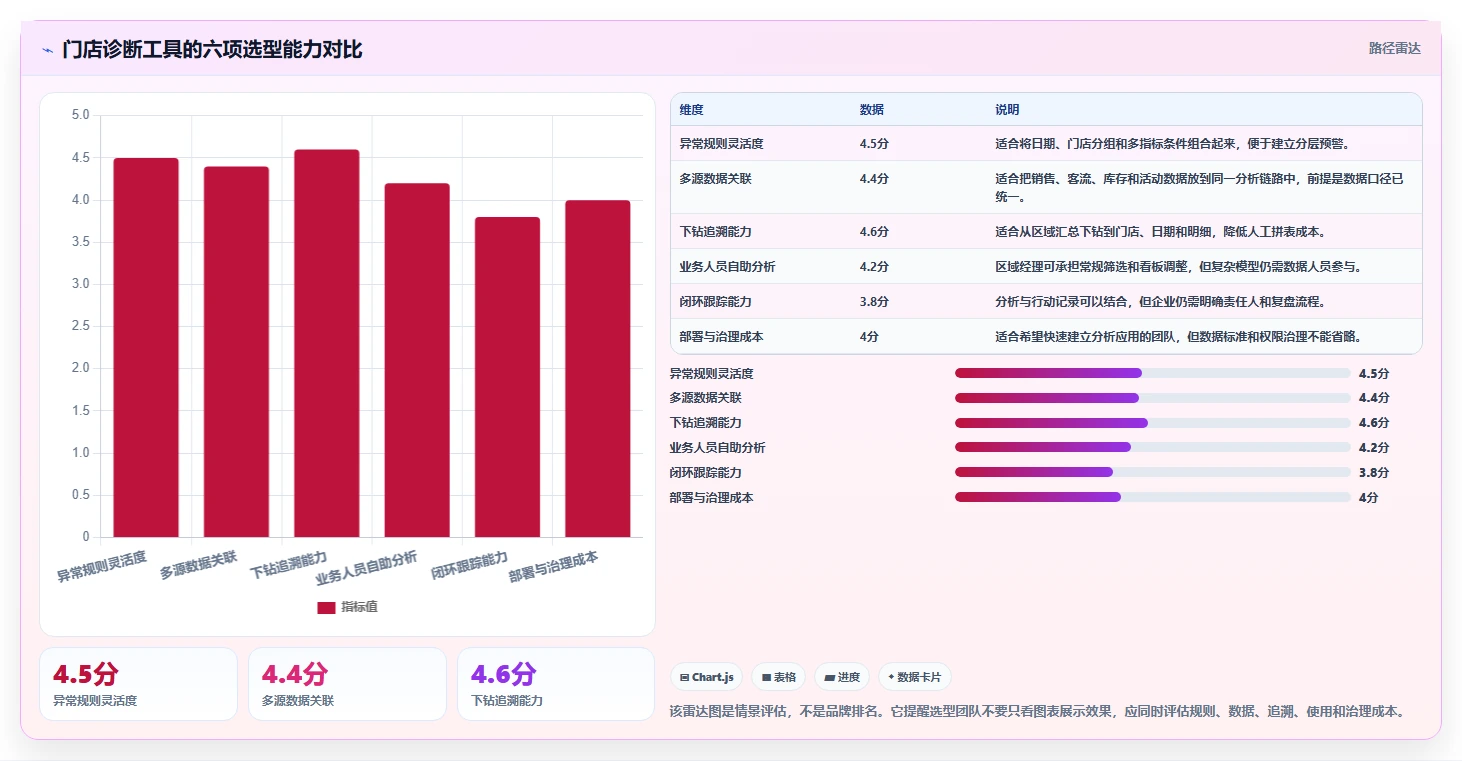Click the lightning icon beside the dashboard title
The width and height of the screenshot is (1462, 761).
[47, 50]
